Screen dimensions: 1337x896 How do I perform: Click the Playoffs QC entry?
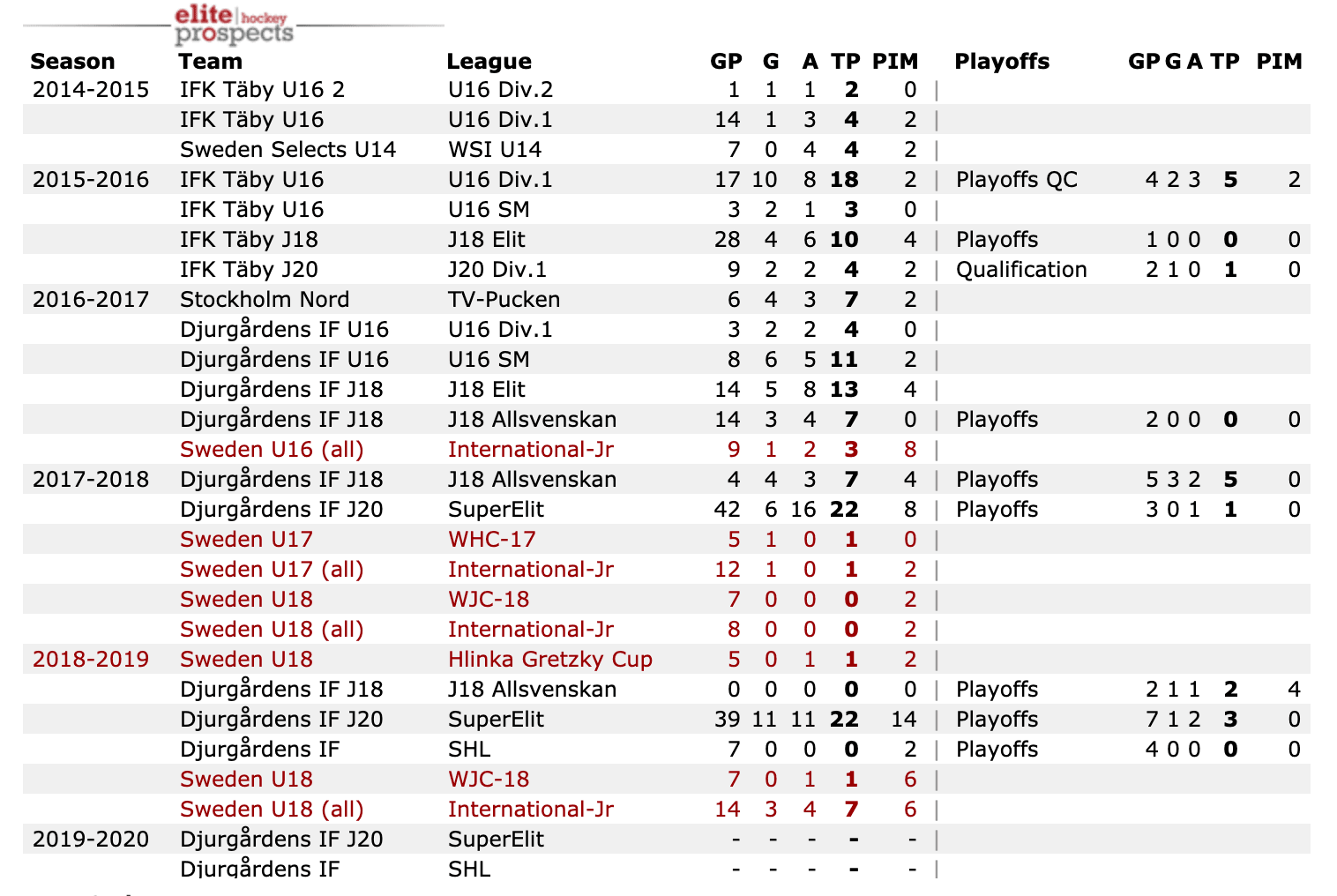pos(1016,180)
